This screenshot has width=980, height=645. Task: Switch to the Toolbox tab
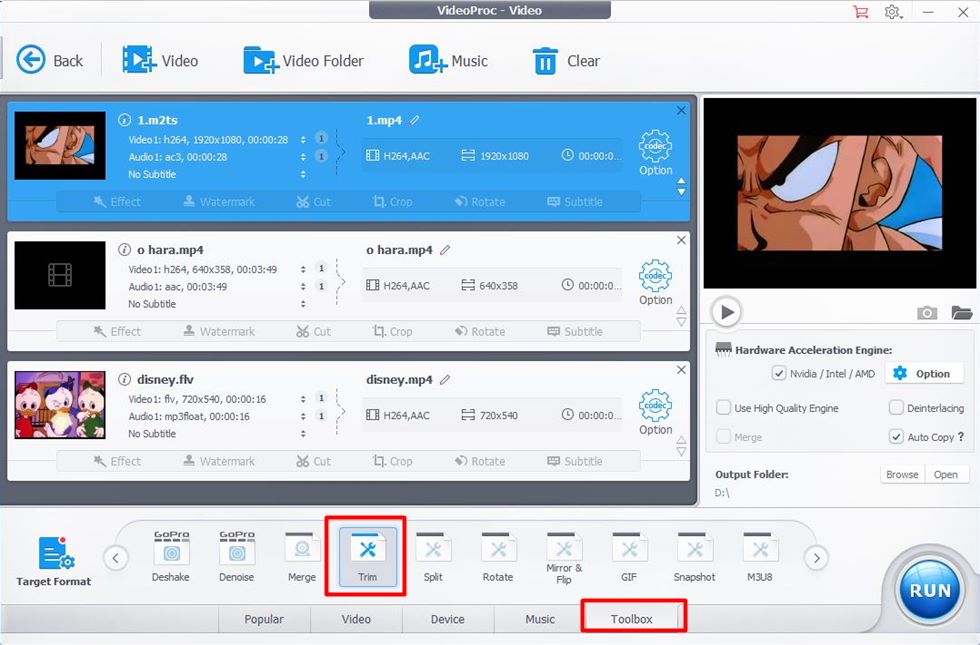pyautogui.click(x=631, y=619)
